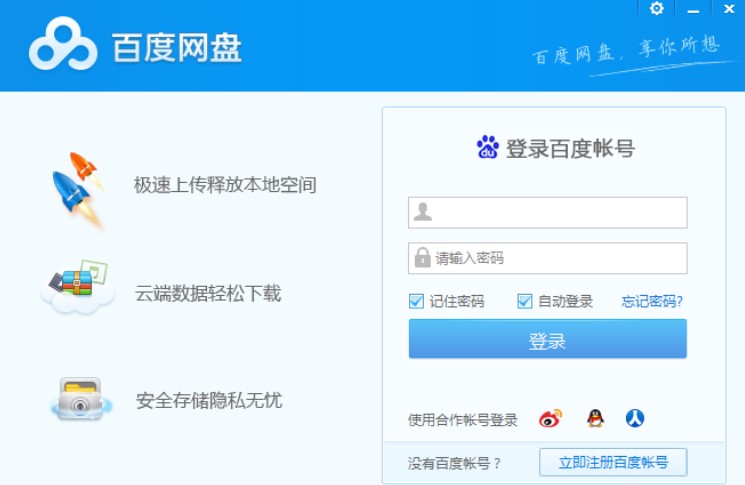
Task: Click the 安全存储隐私无忧 text
Action: [209, 400]
